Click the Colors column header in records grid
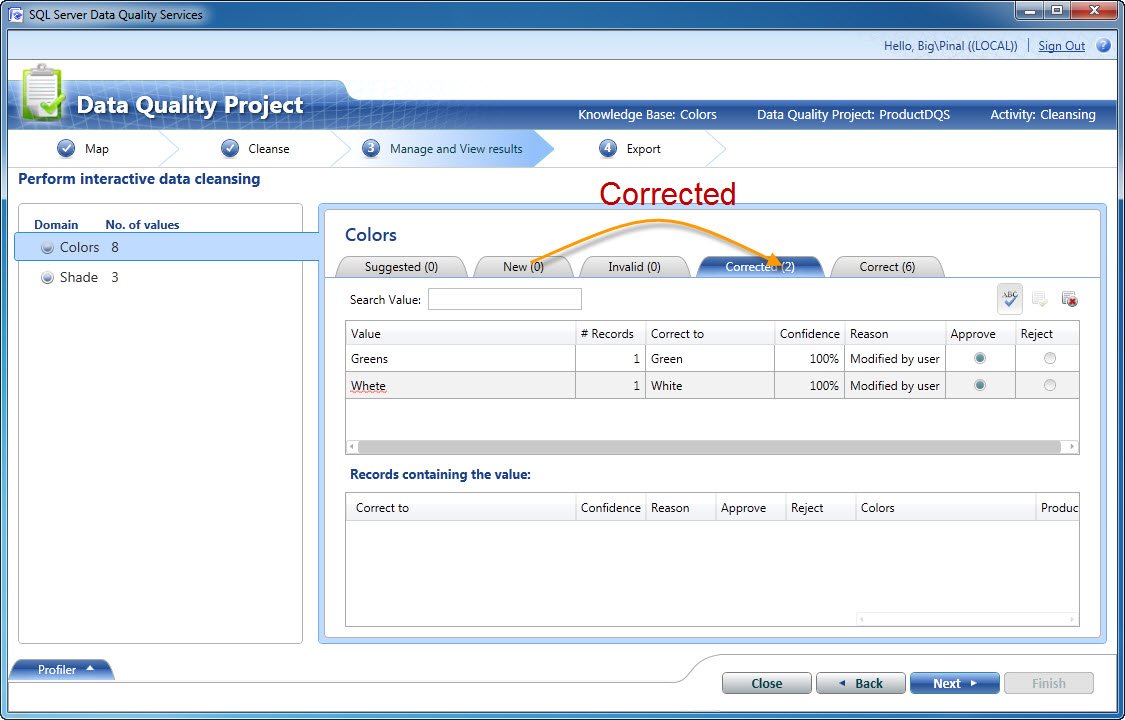 click(945, 508)
